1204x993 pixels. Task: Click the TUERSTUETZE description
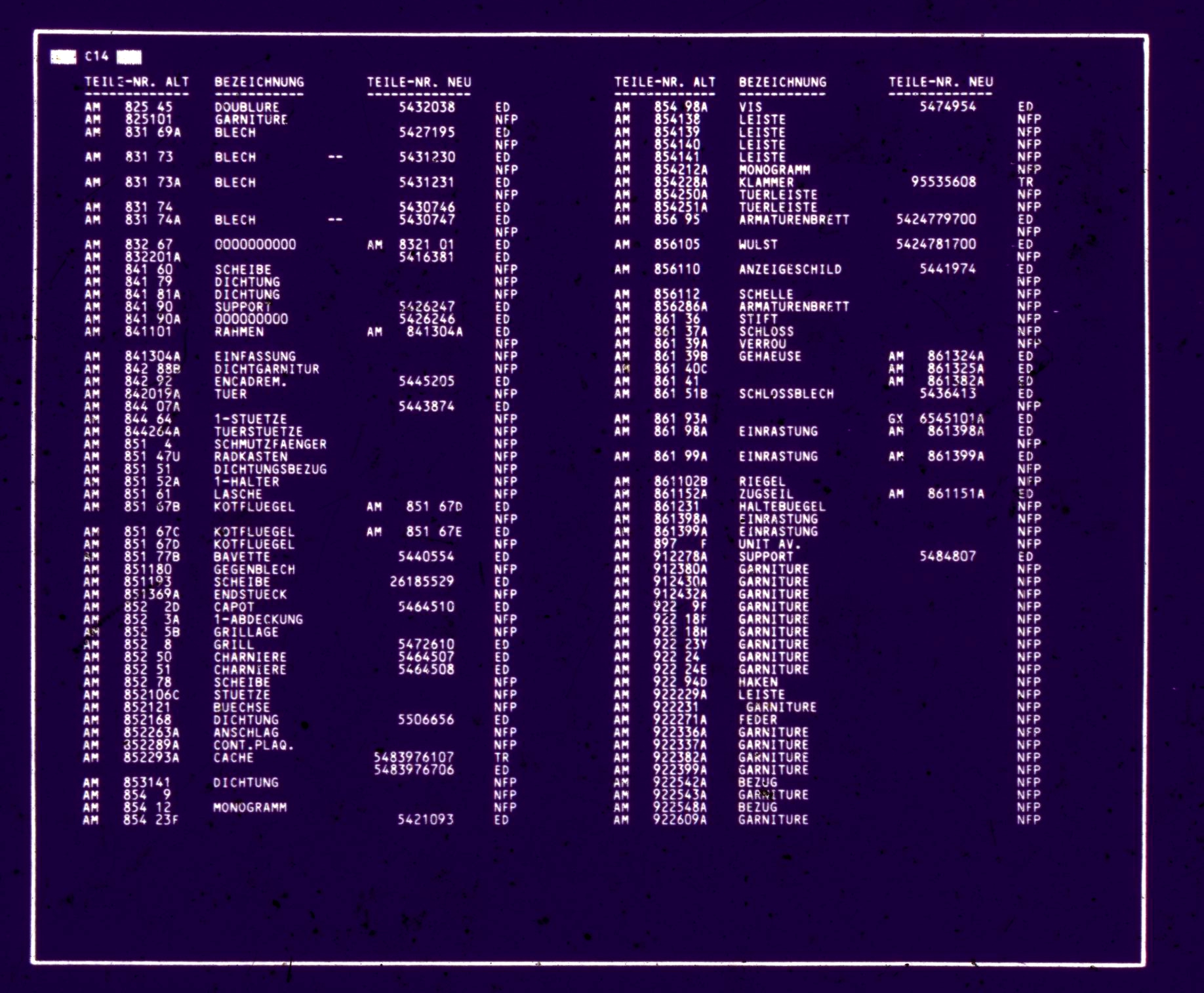(x=258, y=432)
